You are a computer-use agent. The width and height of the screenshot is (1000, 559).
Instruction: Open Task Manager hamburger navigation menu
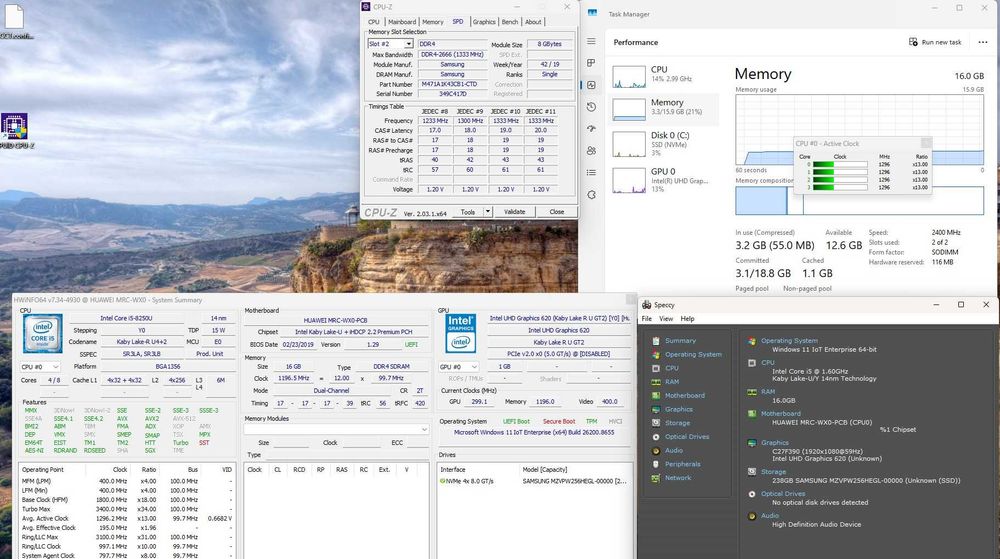pyautogui.click(x=591, y=41)
